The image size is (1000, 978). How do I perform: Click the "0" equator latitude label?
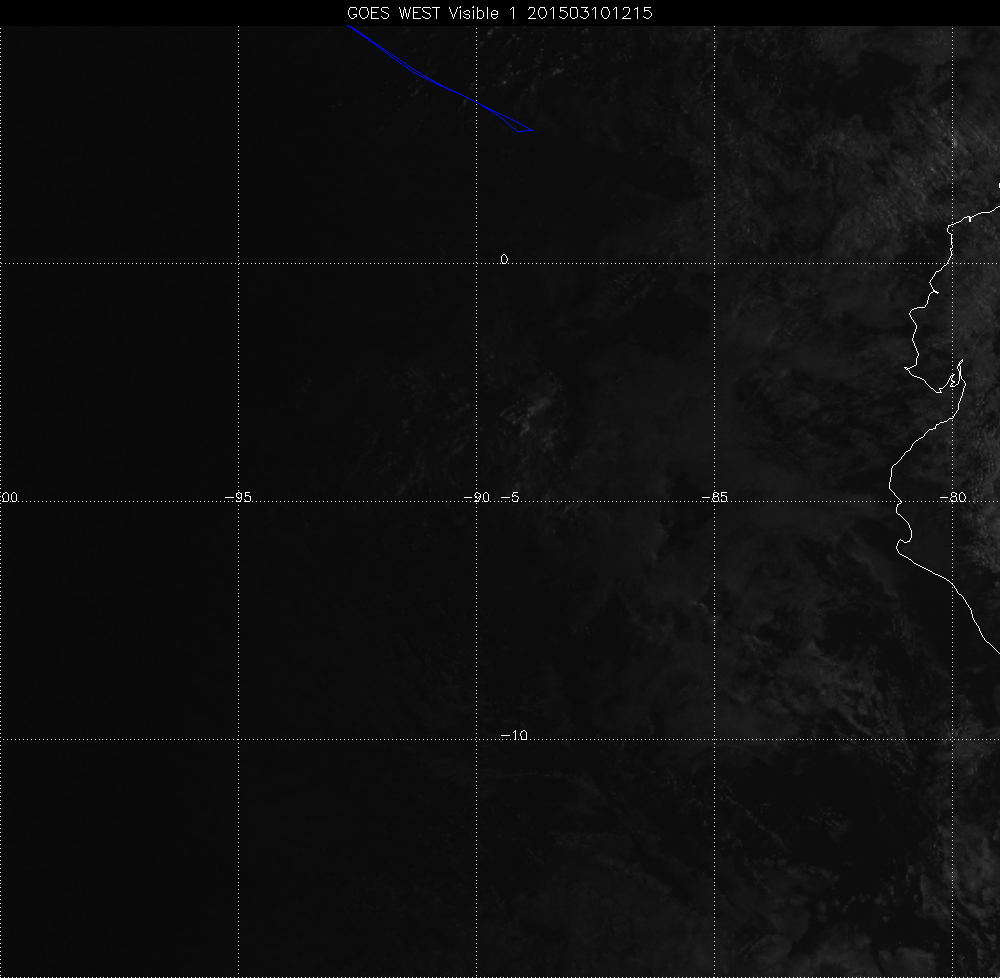click(504, 259)
